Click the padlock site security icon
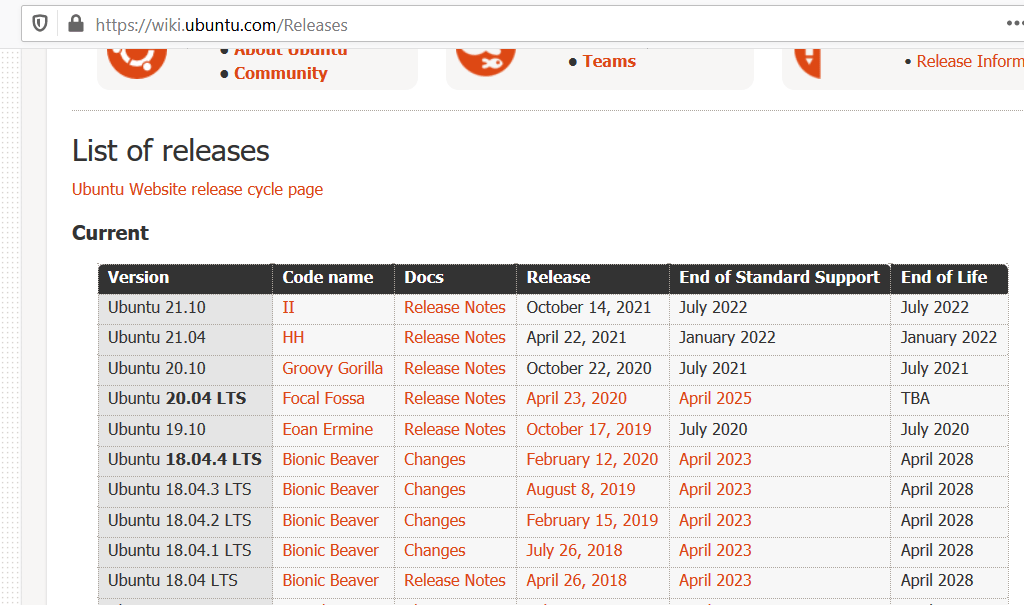Viewport: 1024px width, 605px height. point(75,24)
